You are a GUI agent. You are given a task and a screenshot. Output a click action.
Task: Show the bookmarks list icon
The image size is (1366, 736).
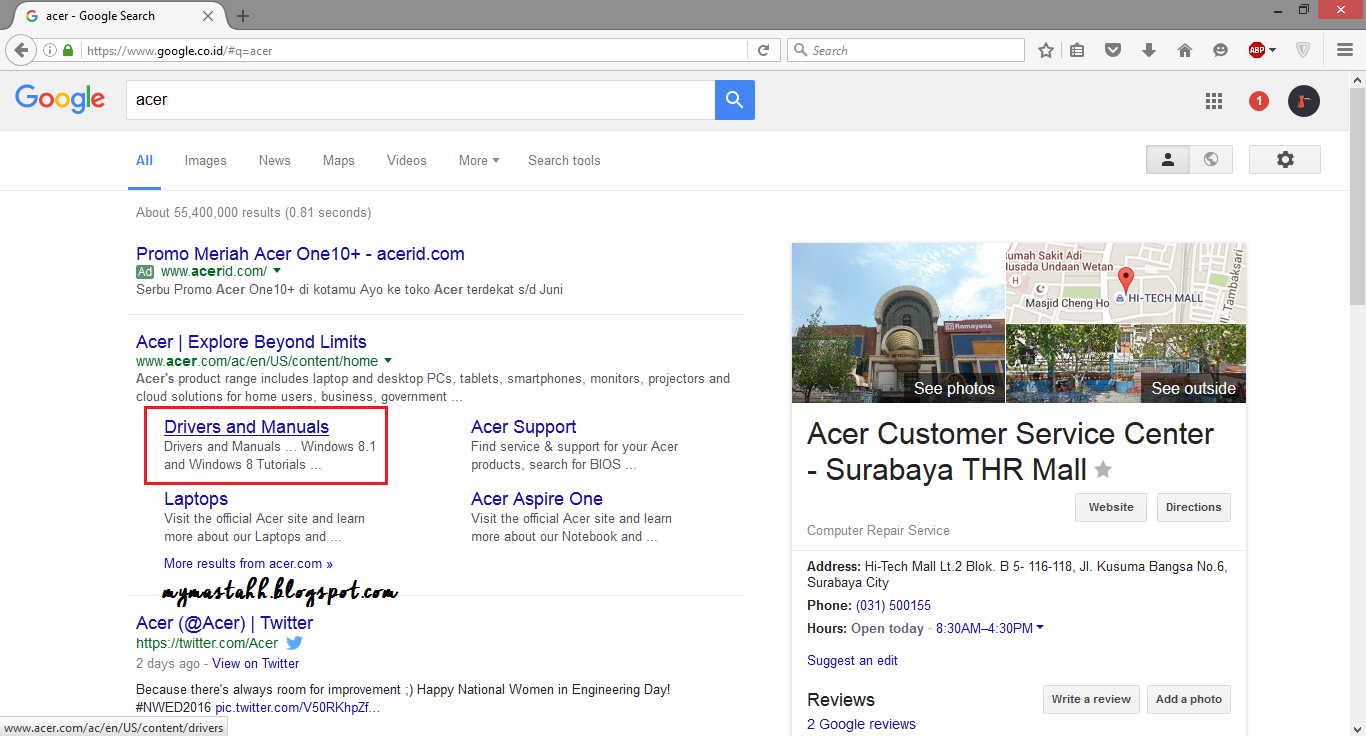[x=1077, y=50]
